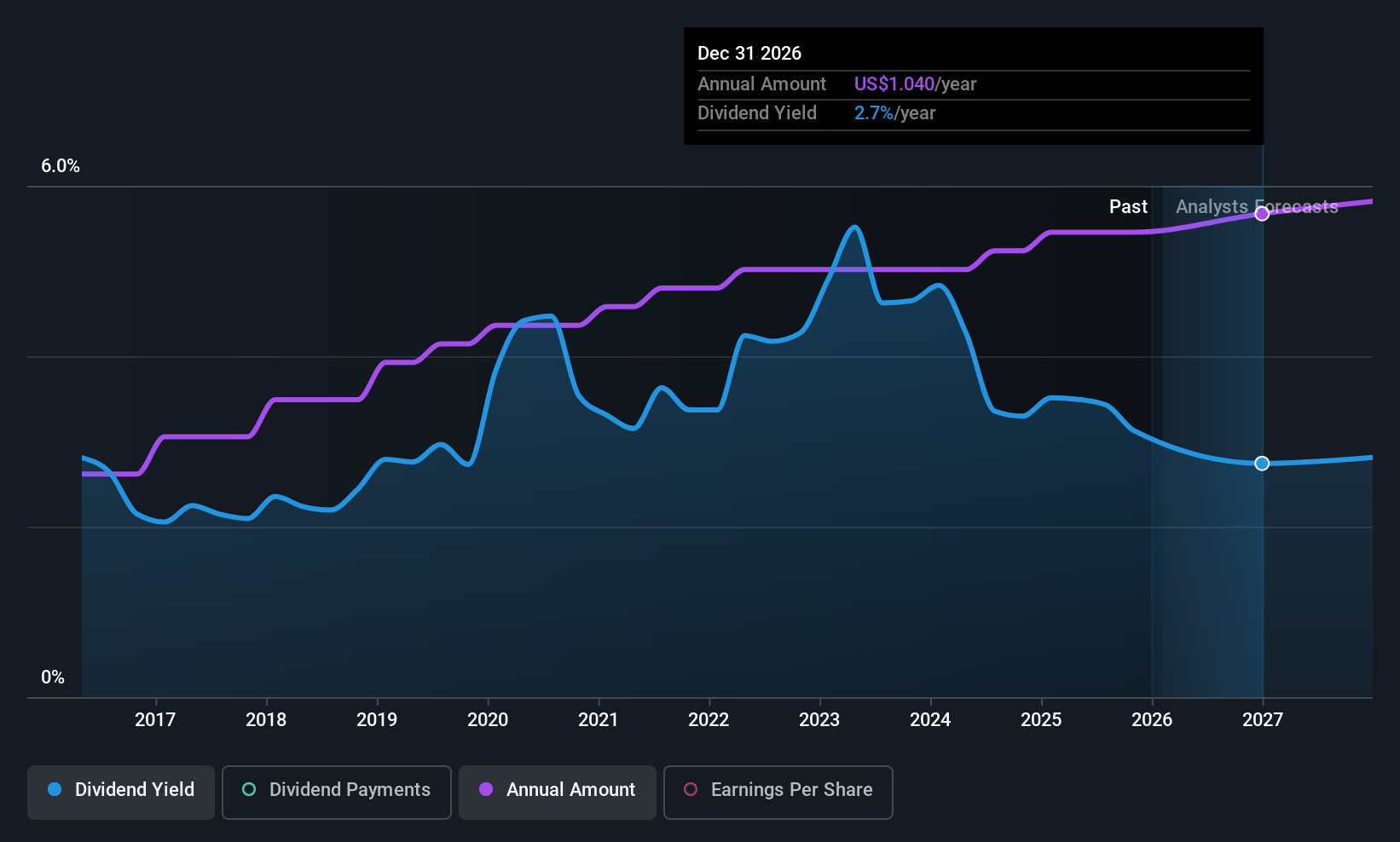Image resolution: width=1400 pixels, height=842 pixels.
Task: Click the purple Annual Amount legend dot
Action: (486, 789)
